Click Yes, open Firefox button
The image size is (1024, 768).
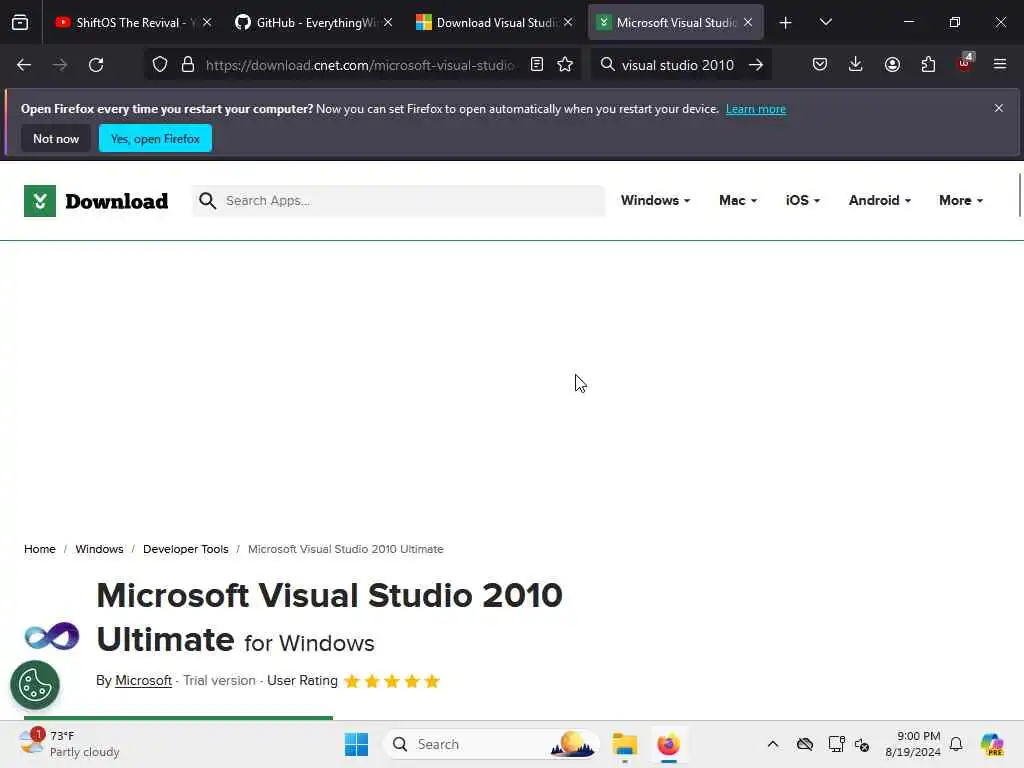[x=155, y=138]
